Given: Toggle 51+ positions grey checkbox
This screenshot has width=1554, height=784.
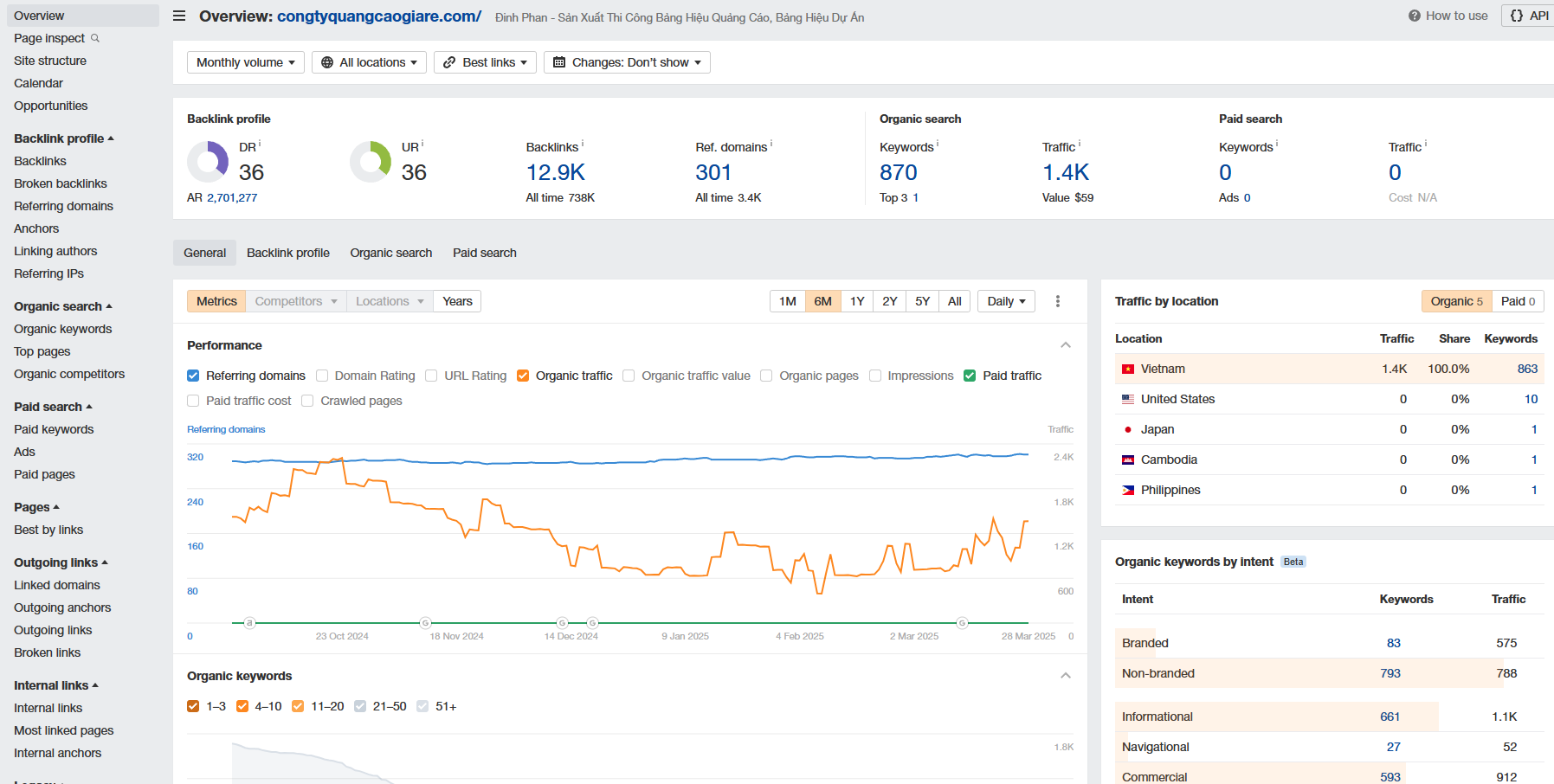Looking at the screenshot, I should (422, 706).
